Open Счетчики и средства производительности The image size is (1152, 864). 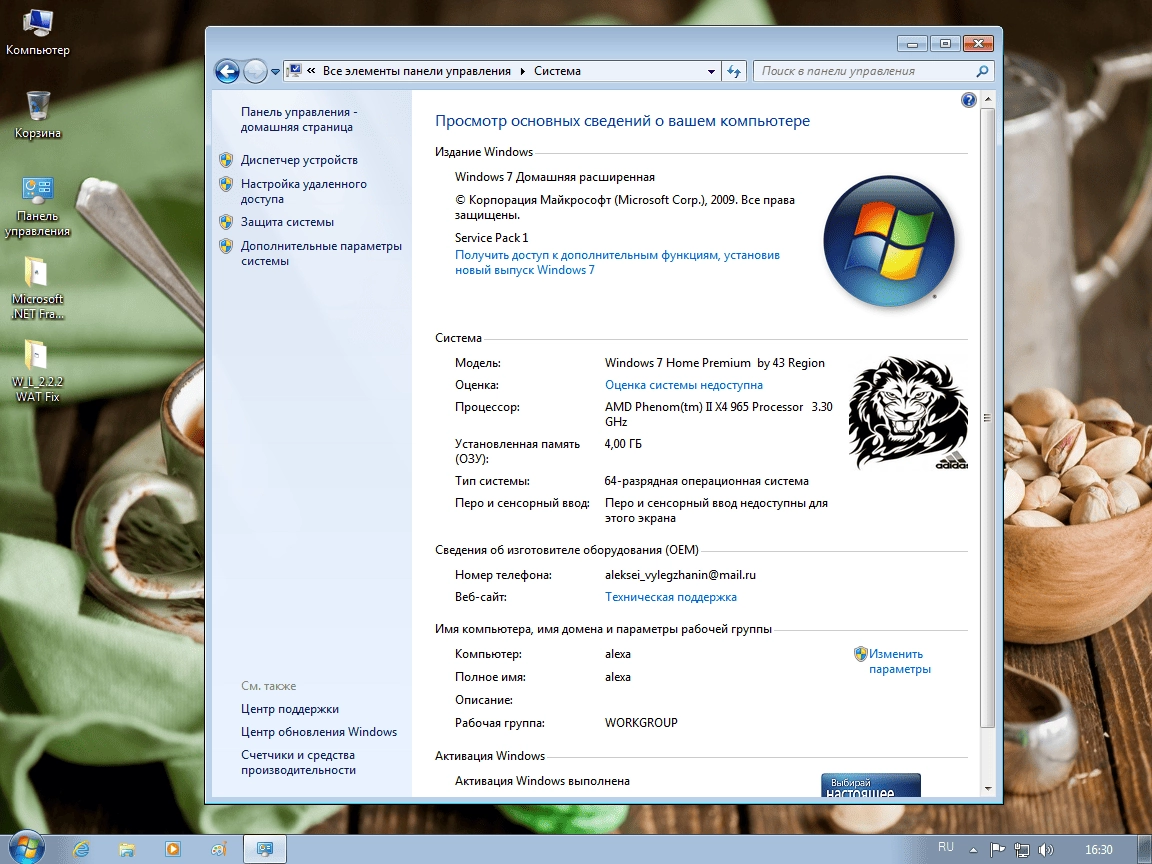pos(298,763)
